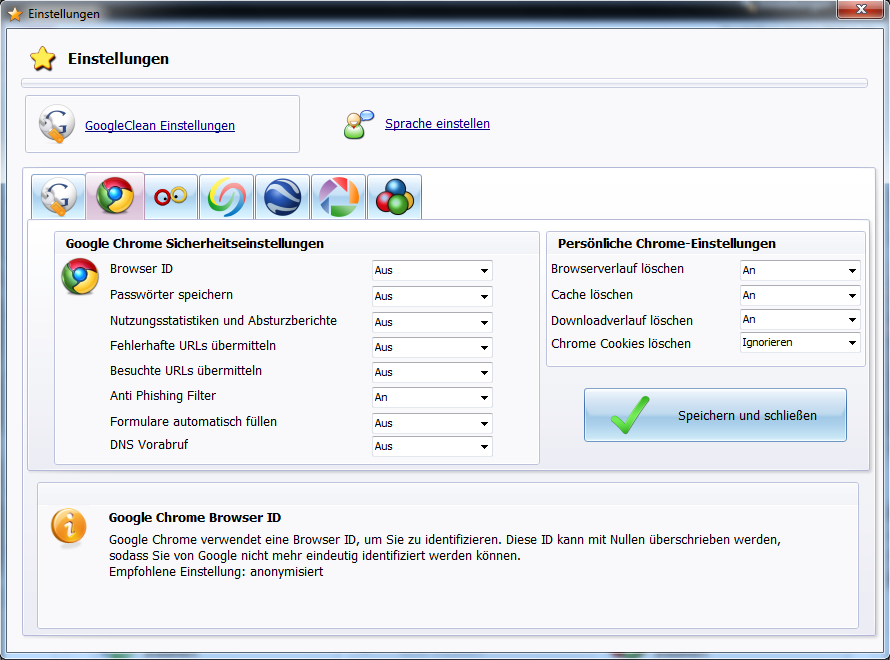Click the DNS Vorabruf label
This screenshot has height=660, width=890.
149,445
